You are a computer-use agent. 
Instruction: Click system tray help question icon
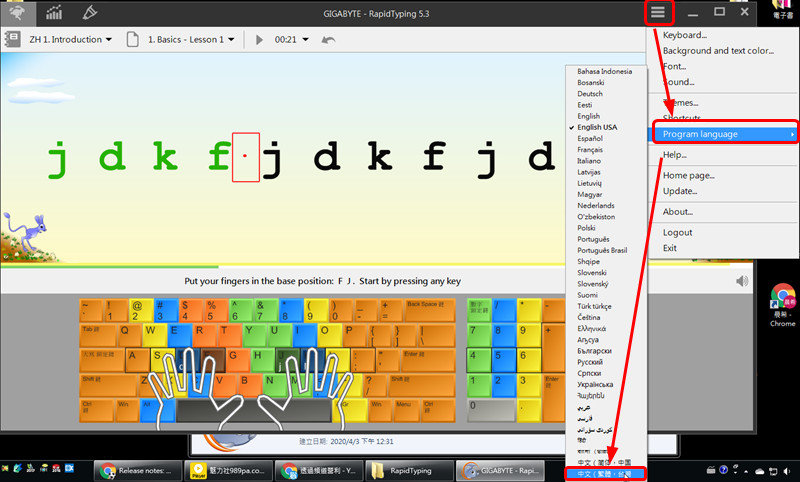pos(723,470)
